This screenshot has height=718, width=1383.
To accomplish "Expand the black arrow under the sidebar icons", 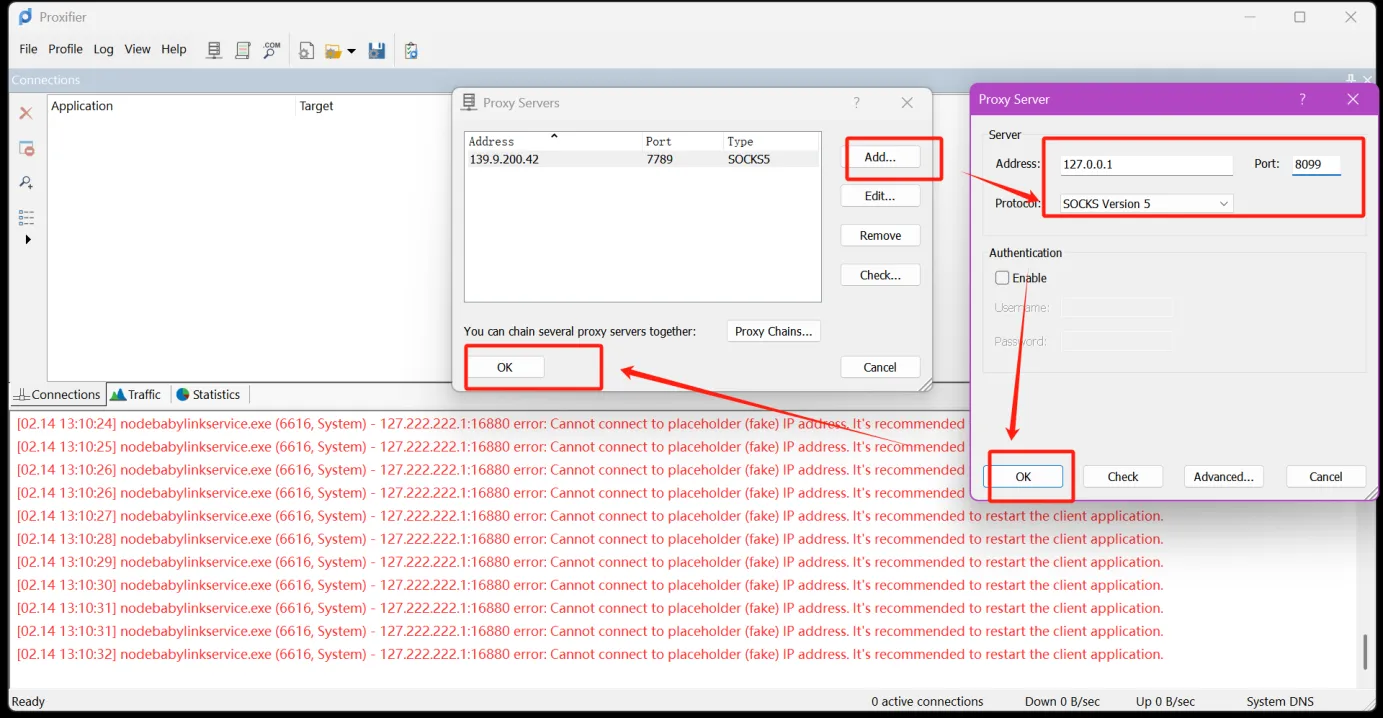I will pos(28,240).
